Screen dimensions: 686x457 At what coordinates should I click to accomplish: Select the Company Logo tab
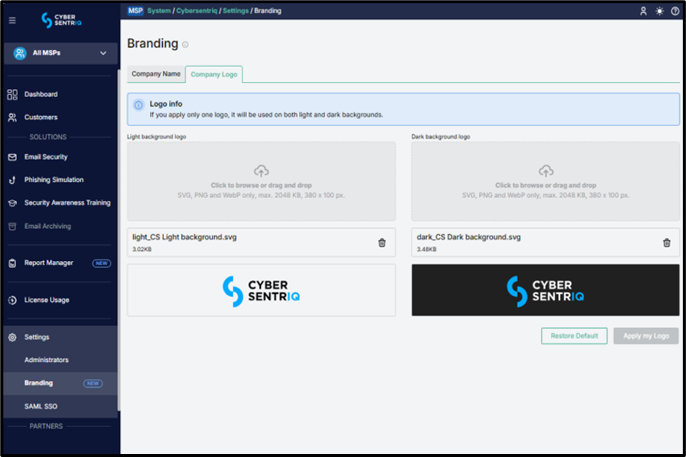214,74
